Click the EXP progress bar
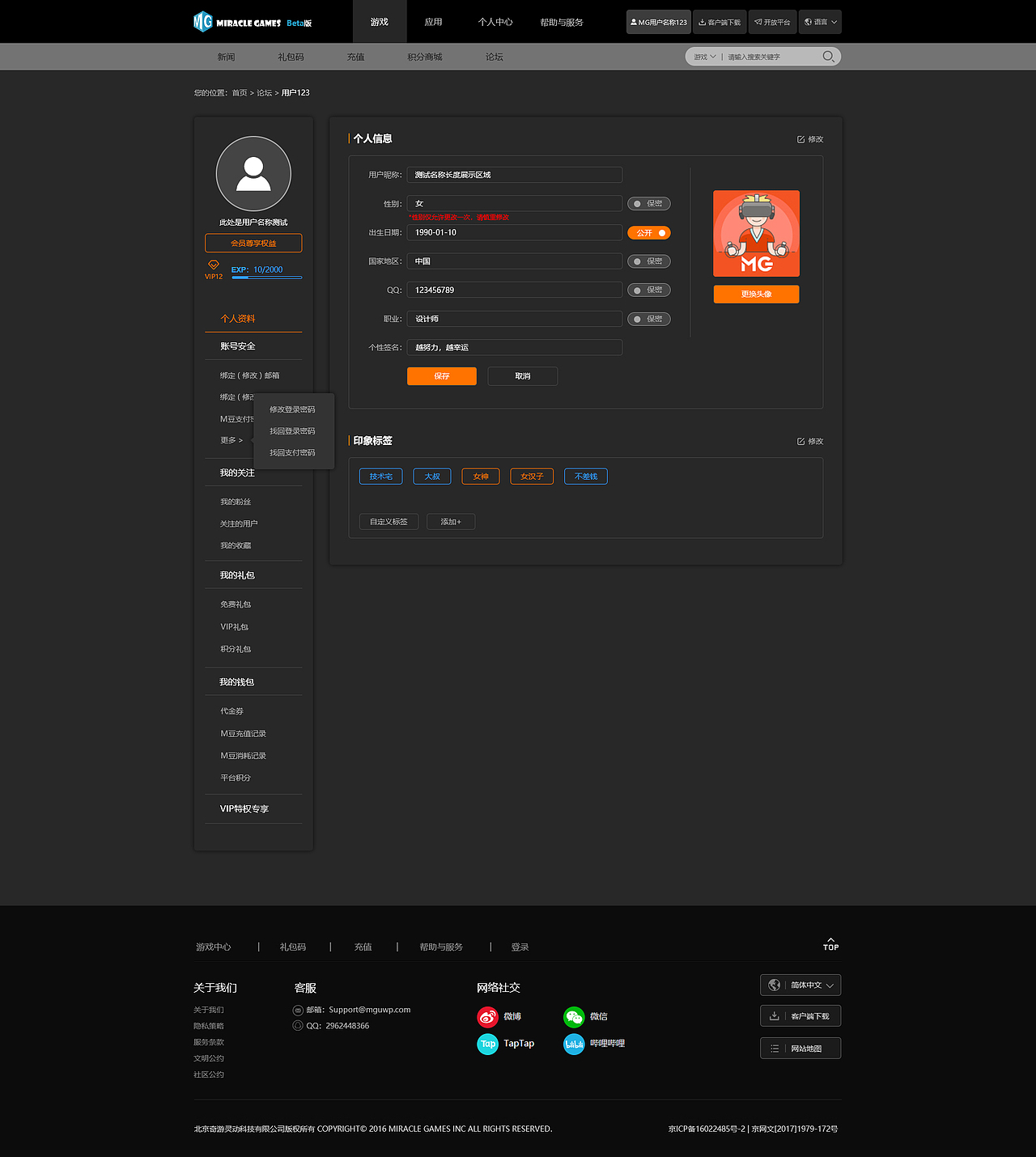The height and width of the screenshot is (1157, 1036). (267, 278)
